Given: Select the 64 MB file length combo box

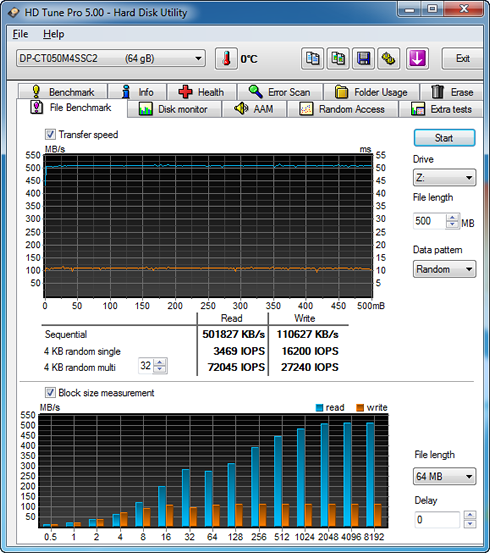Looking at the screenshot, I should [444, 476].
